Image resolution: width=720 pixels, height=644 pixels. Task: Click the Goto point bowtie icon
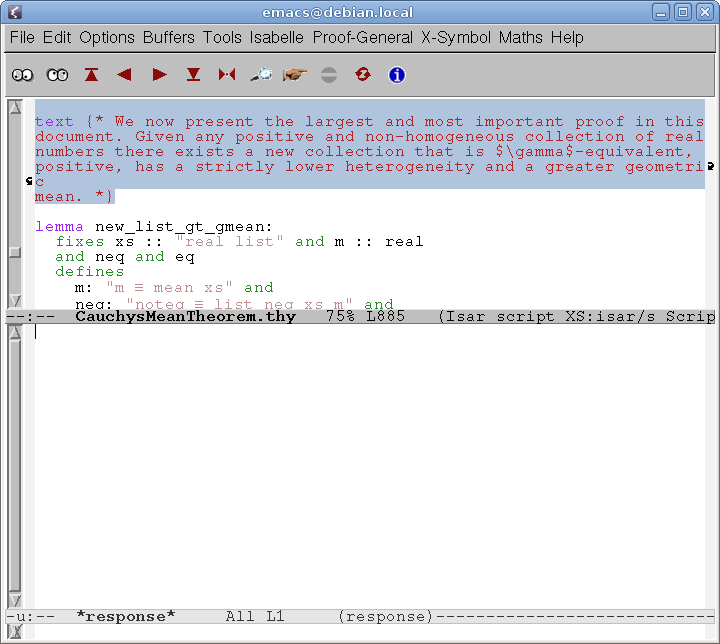pyautogui.click(x=227, y=75)
